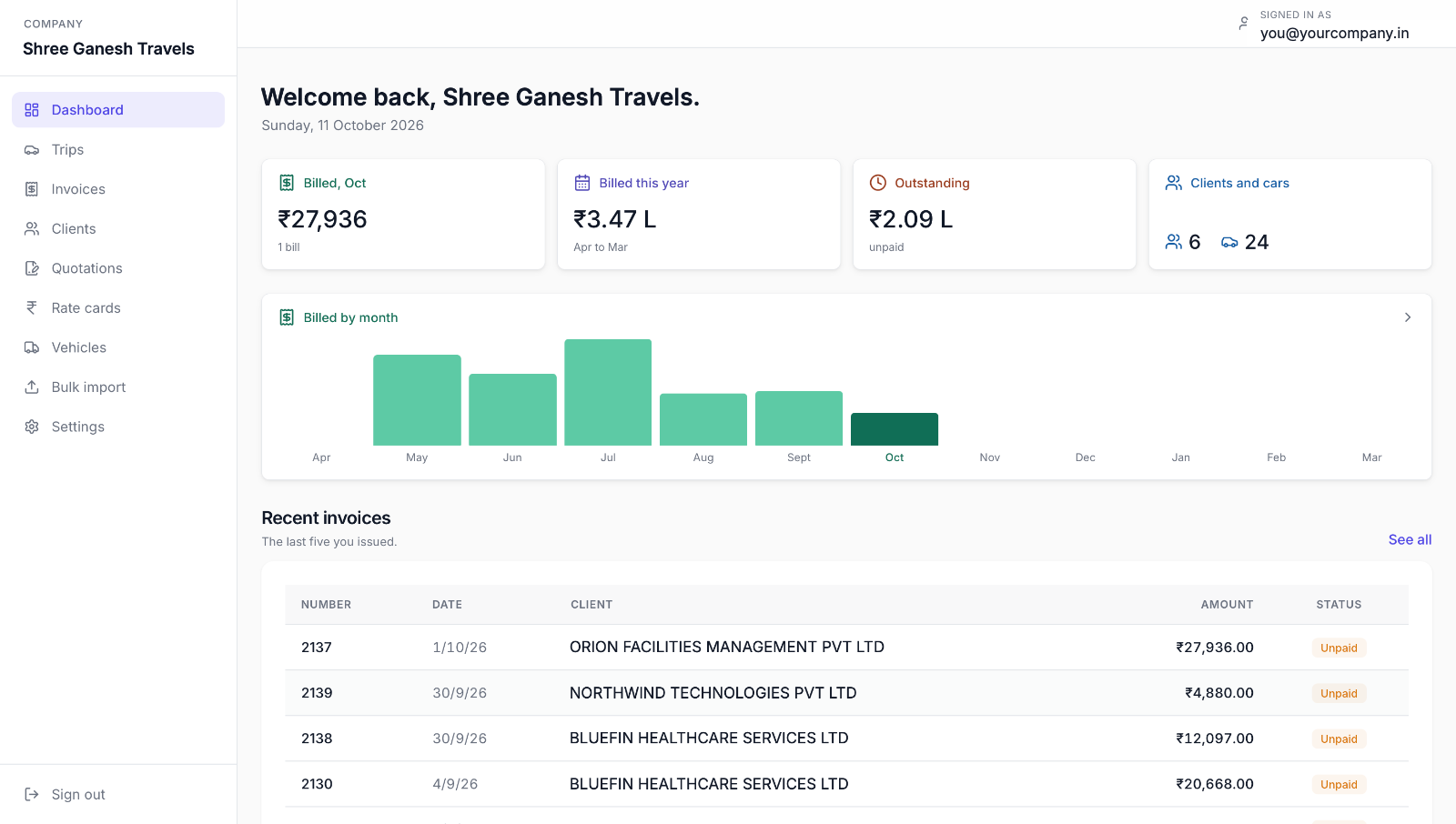Click ORION FACILITIES MANAGEMENT PVT LTD client

727,648
